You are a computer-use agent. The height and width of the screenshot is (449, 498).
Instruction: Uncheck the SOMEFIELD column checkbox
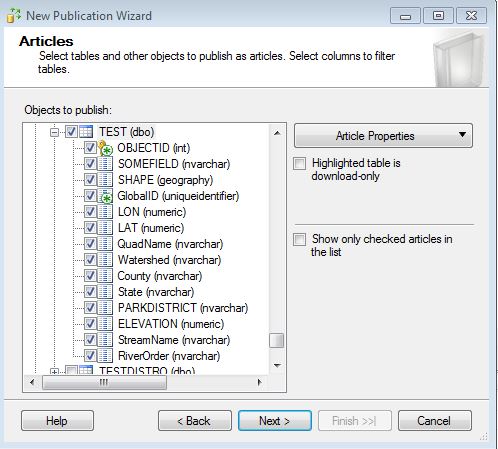click(x=90, y=163)
